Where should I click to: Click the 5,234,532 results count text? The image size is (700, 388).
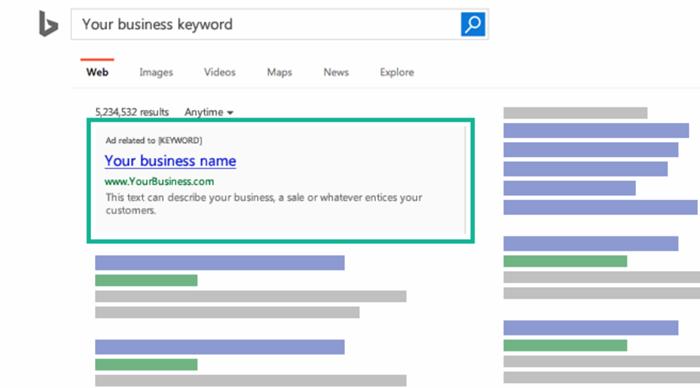pyautogui.click(x=132, y=112)
